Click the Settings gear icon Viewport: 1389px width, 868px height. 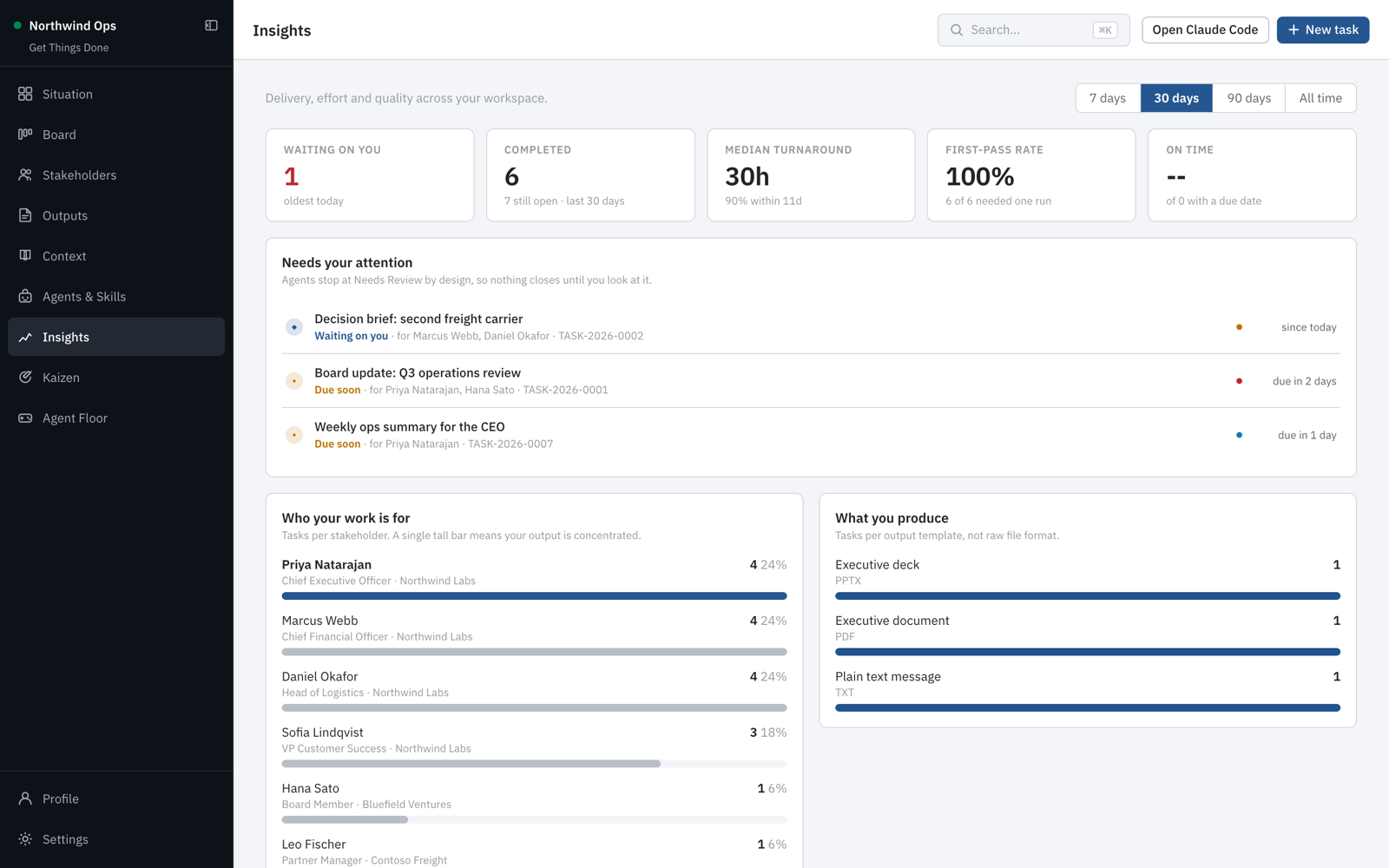[25, 839]
